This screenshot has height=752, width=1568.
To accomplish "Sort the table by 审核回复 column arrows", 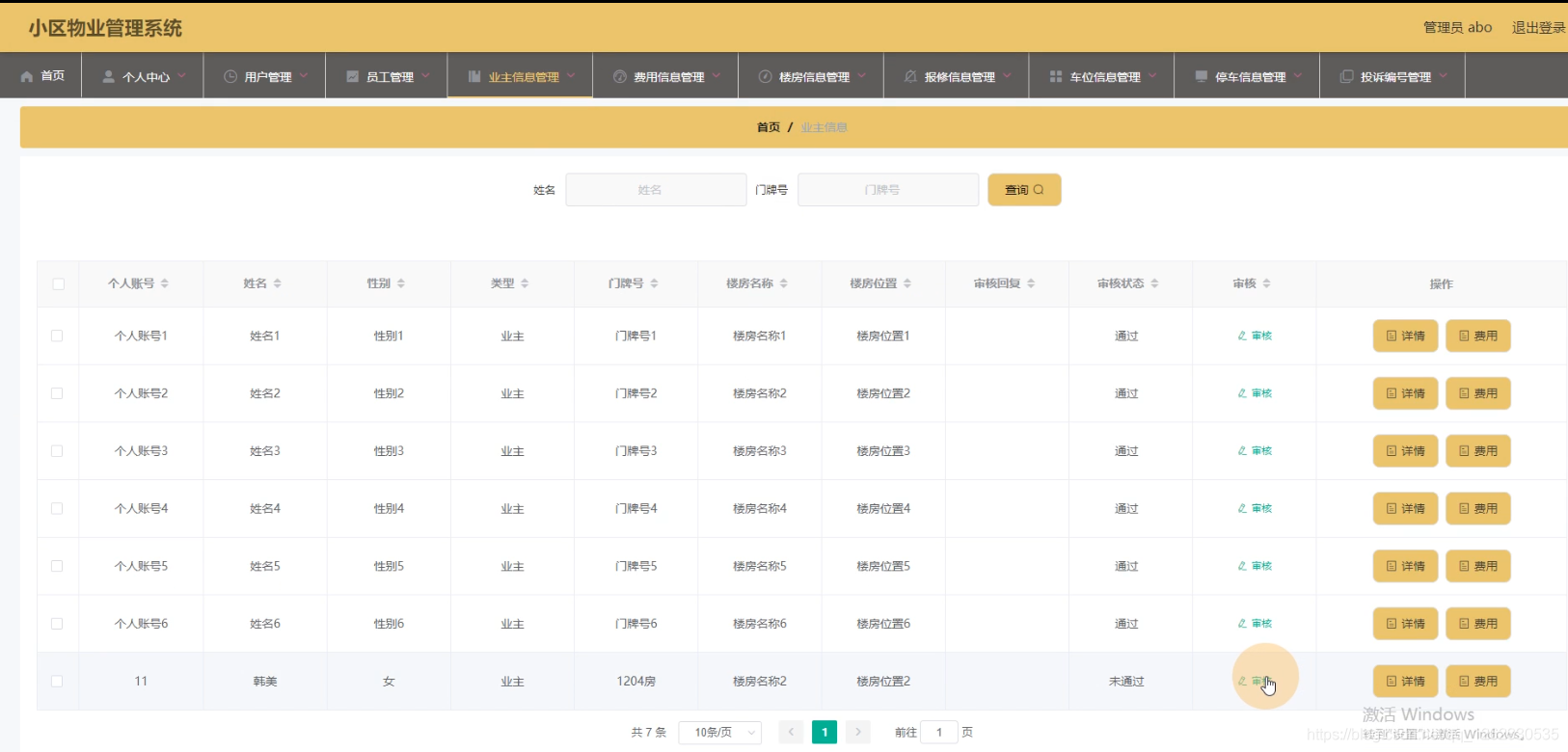I will 1031,283.
